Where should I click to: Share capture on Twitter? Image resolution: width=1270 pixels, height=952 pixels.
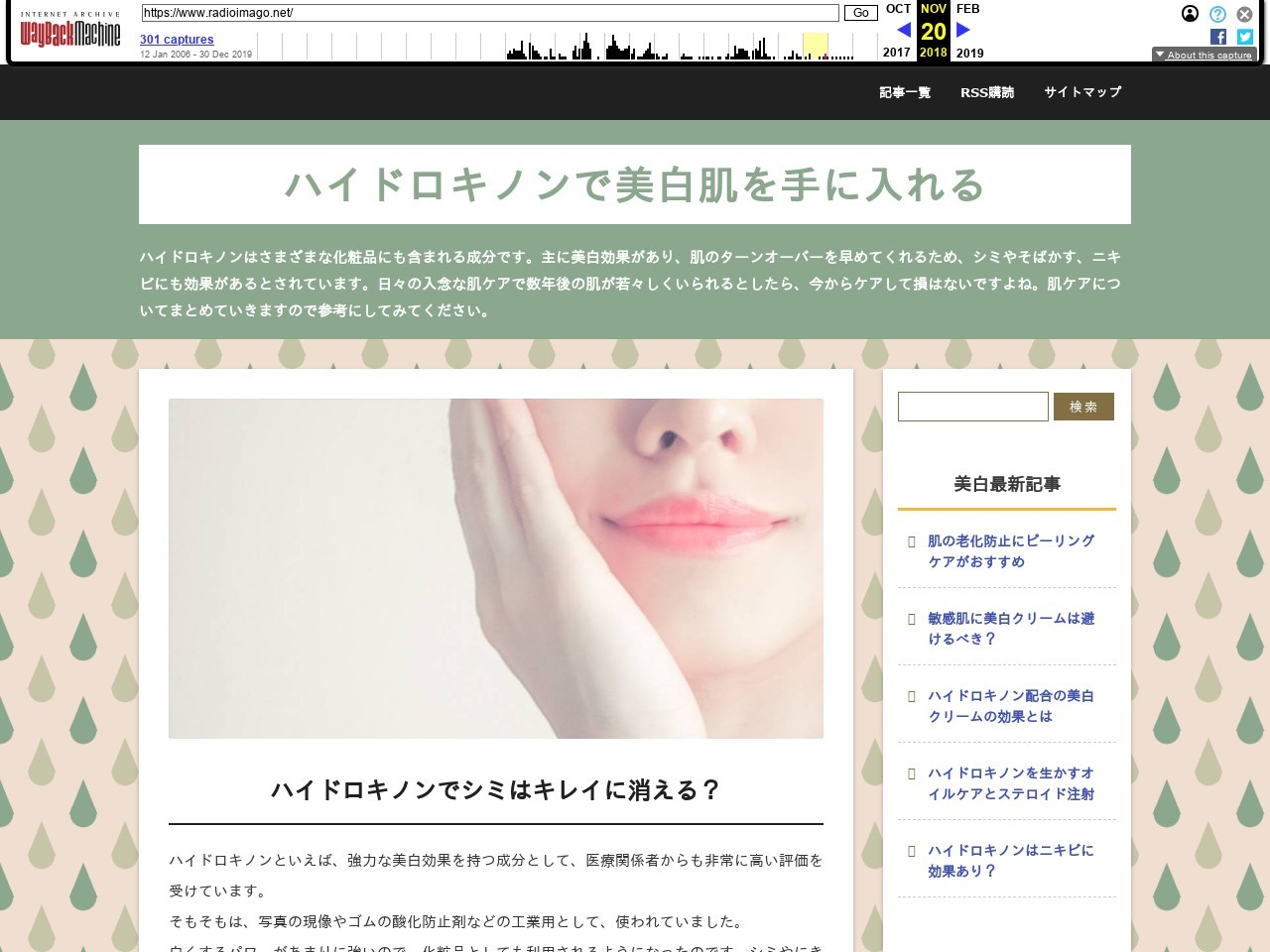point(1244,37)
